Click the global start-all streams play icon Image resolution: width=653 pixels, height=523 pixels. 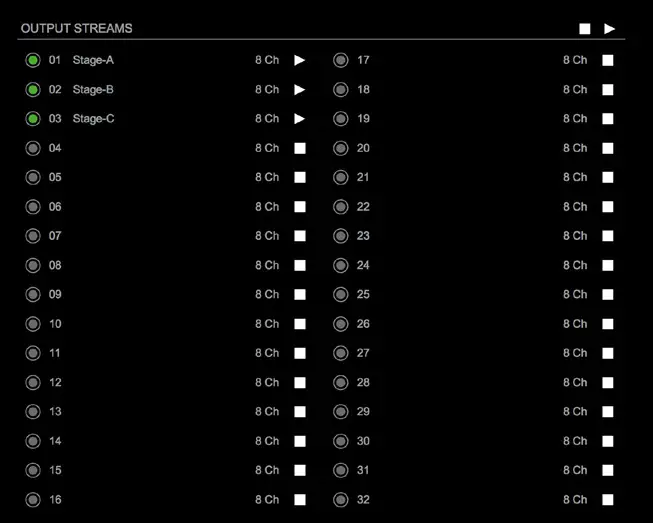tap(609, 29)
